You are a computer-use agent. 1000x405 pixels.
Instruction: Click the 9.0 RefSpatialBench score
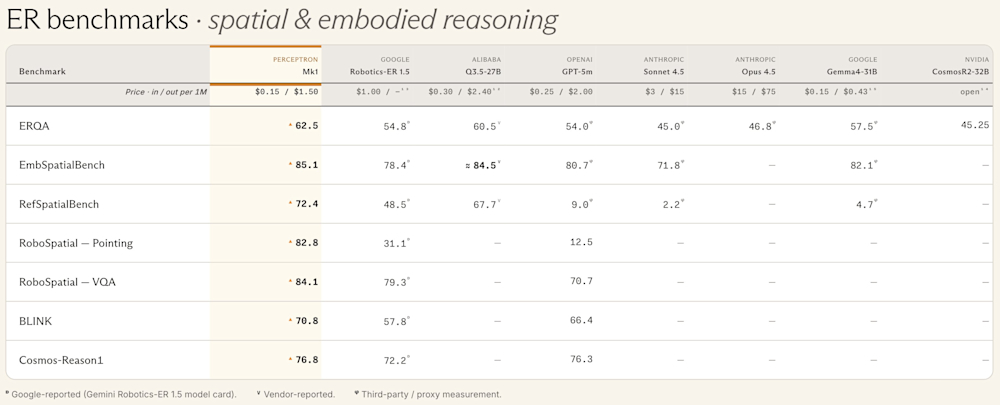581,204
